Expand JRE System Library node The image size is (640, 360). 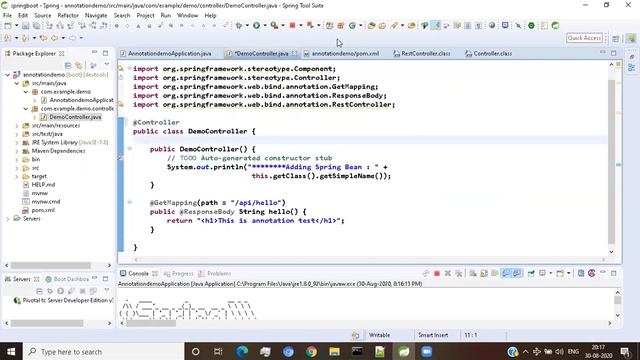pos(17,142)
